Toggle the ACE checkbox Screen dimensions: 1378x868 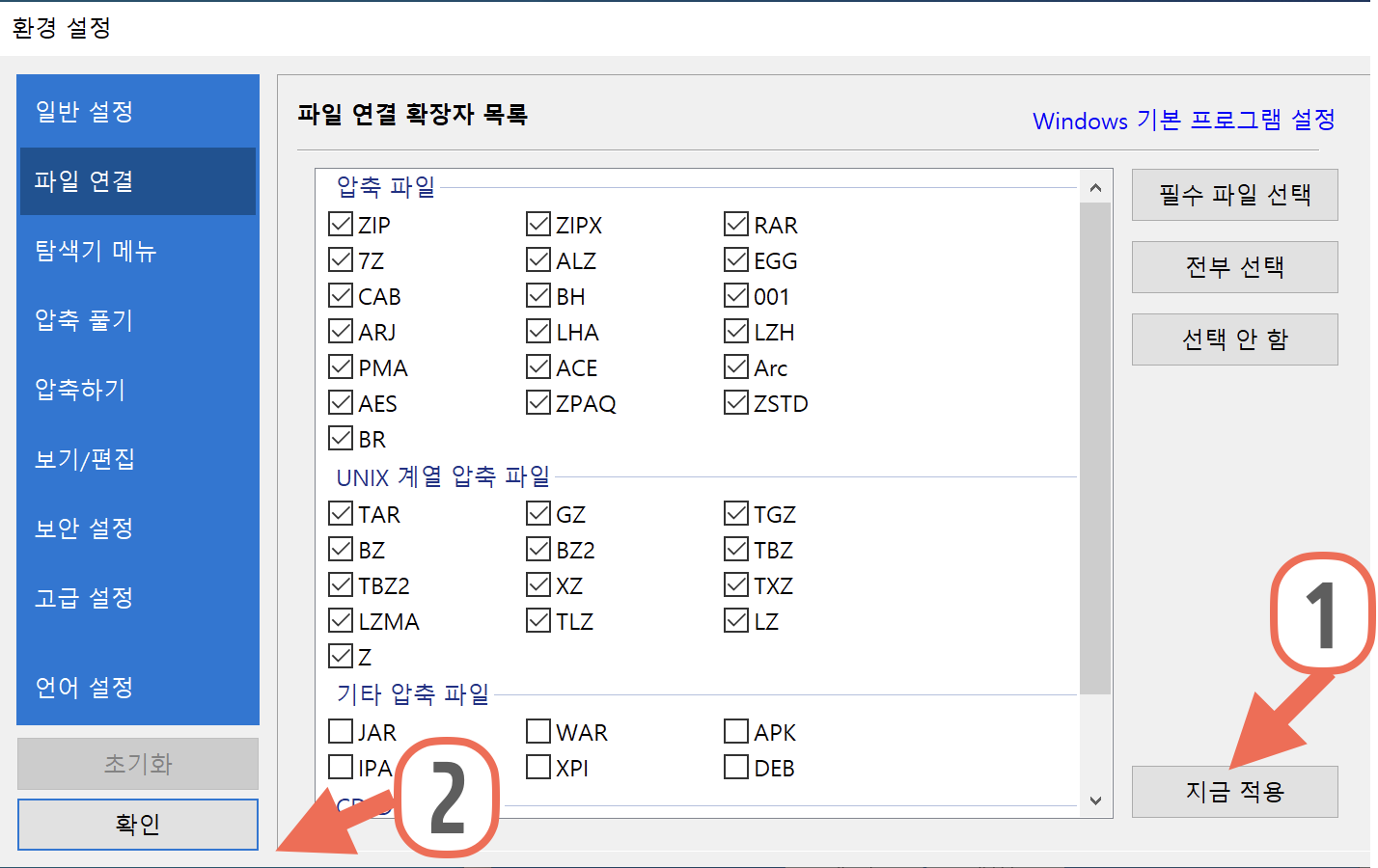tap(538, 367)
